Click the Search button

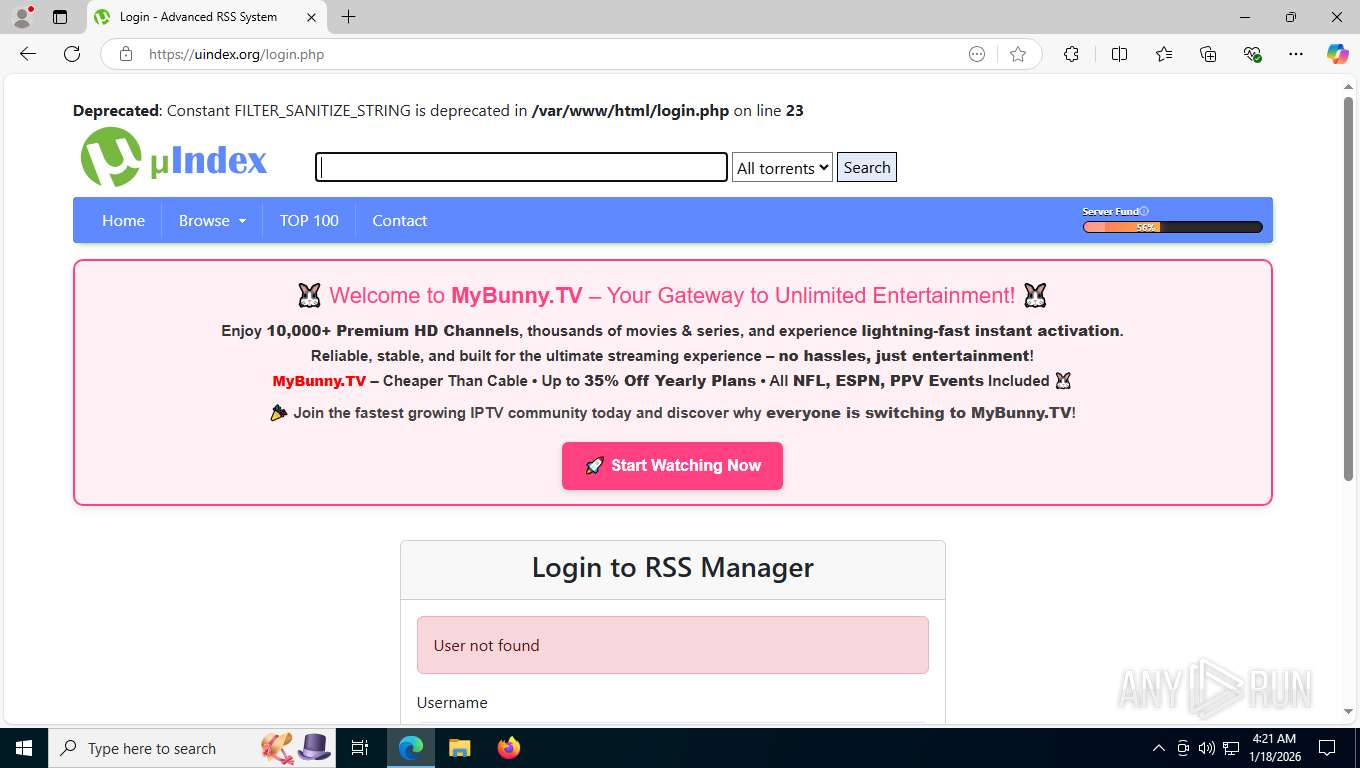pos(867,167)
